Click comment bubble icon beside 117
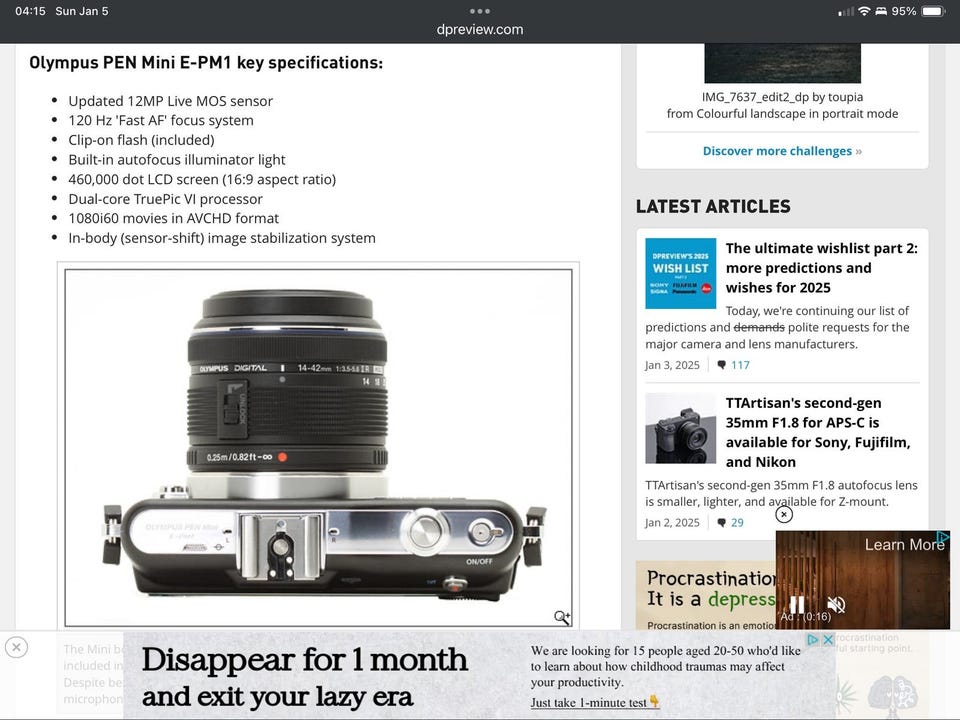The width and height of the screenshot is (960, 720). pos(722,365)
